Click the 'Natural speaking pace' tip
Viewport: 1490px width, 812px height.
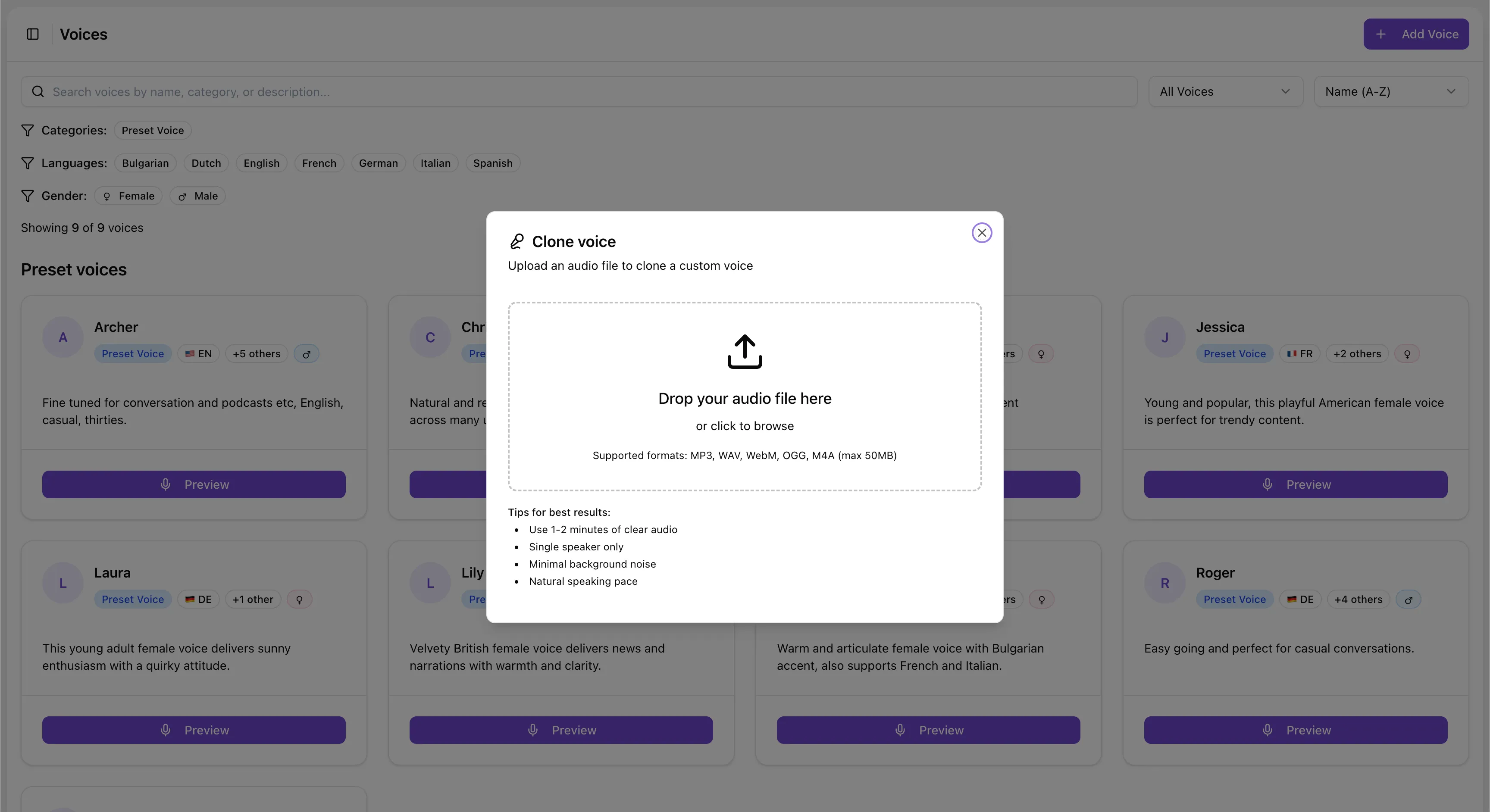tap(583, 582)
